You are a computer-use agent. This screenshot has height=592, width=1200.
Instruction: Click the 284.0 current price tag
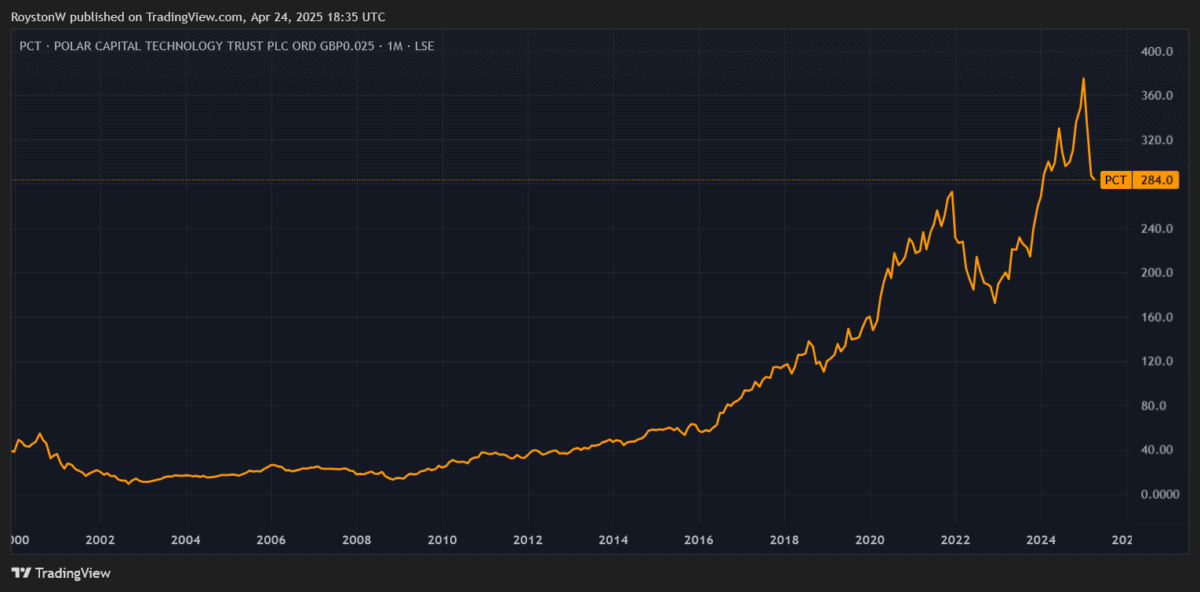[x=1156, y=181]
